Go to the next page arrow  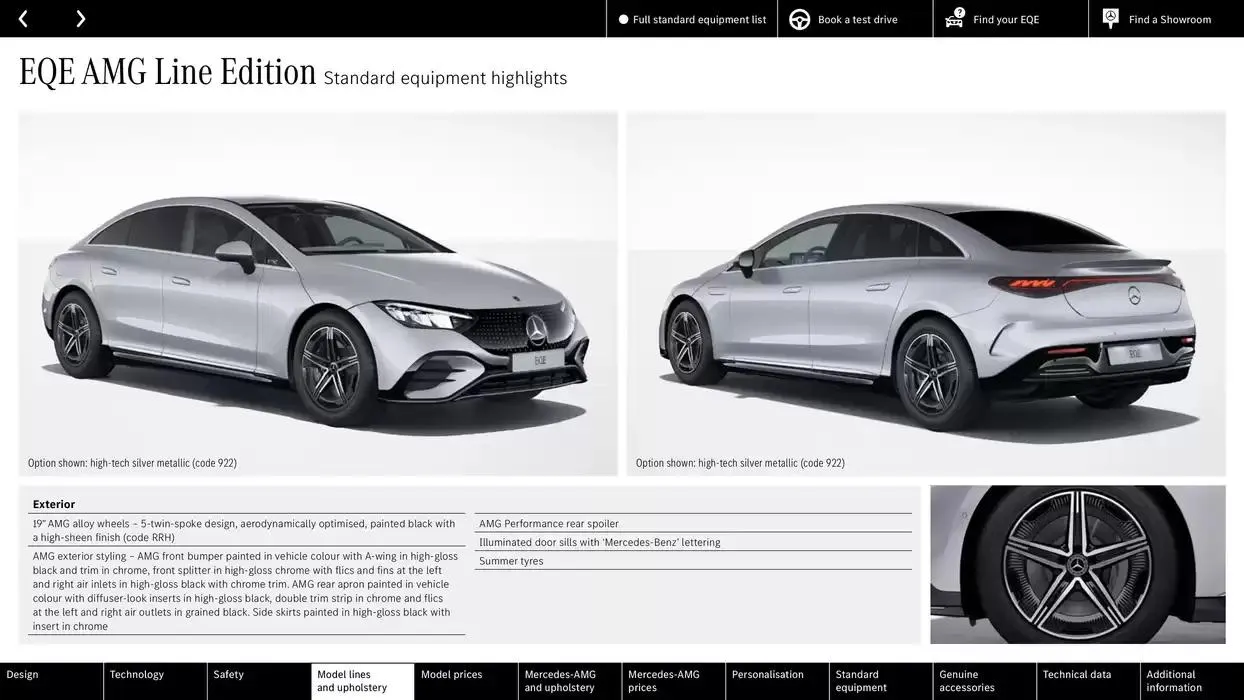[x=80, y=19]
